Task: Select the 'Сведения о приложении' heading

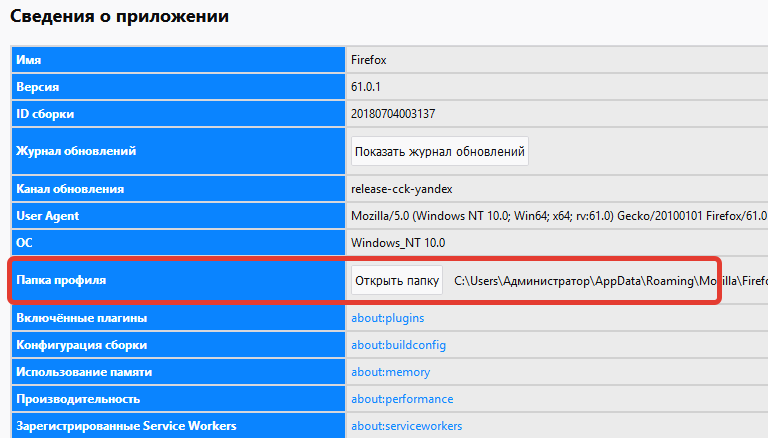Action: point(120,16)
